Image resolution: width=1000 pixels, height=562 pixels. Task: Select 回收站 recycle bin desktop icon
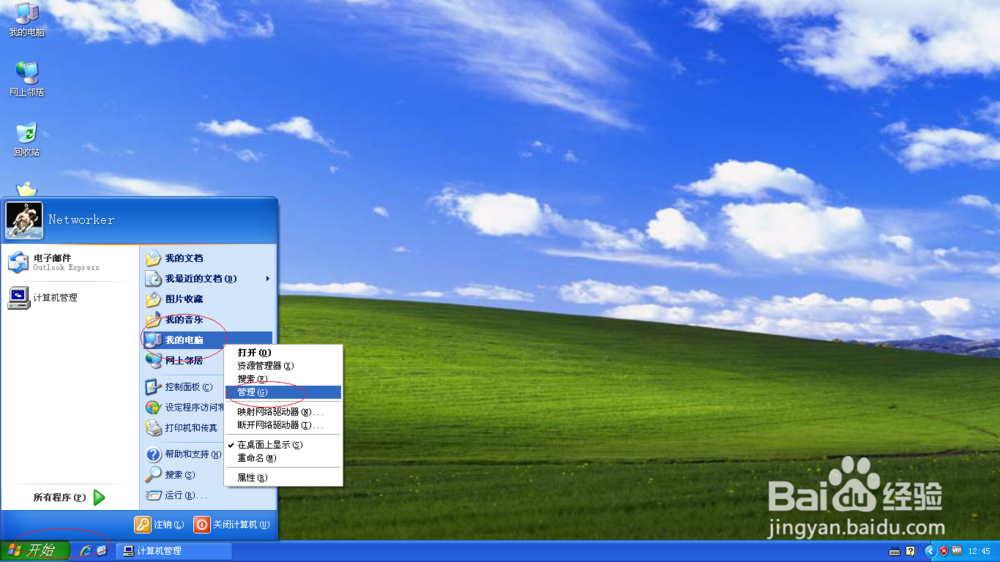[27, 140]
